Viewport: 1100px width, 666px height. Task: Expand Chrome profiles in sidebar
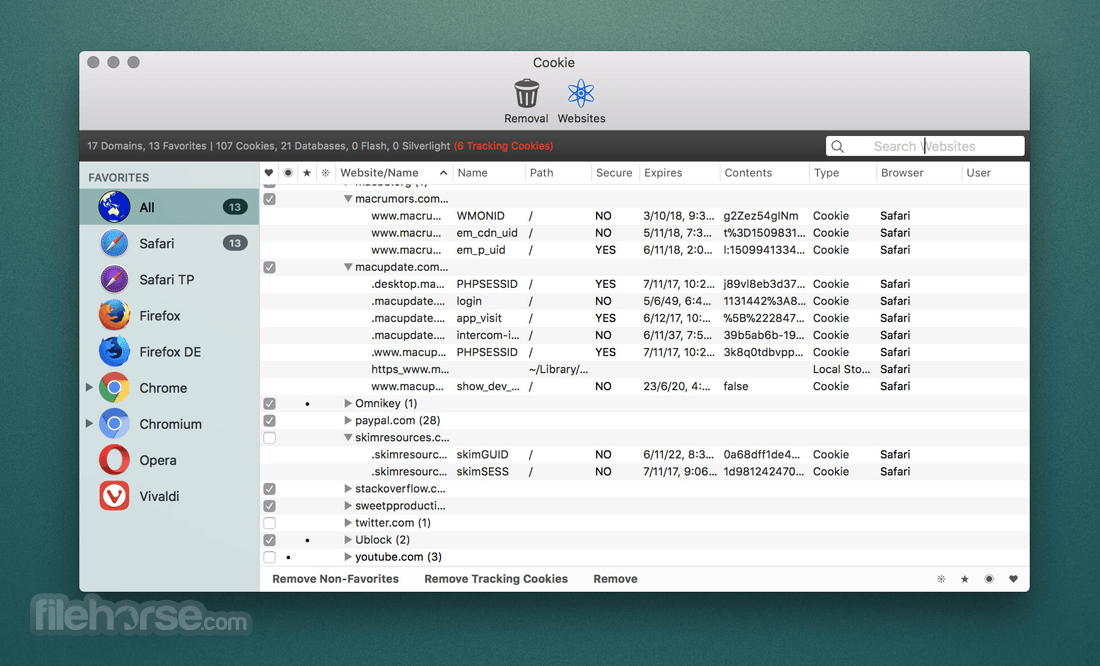(89, 387)
